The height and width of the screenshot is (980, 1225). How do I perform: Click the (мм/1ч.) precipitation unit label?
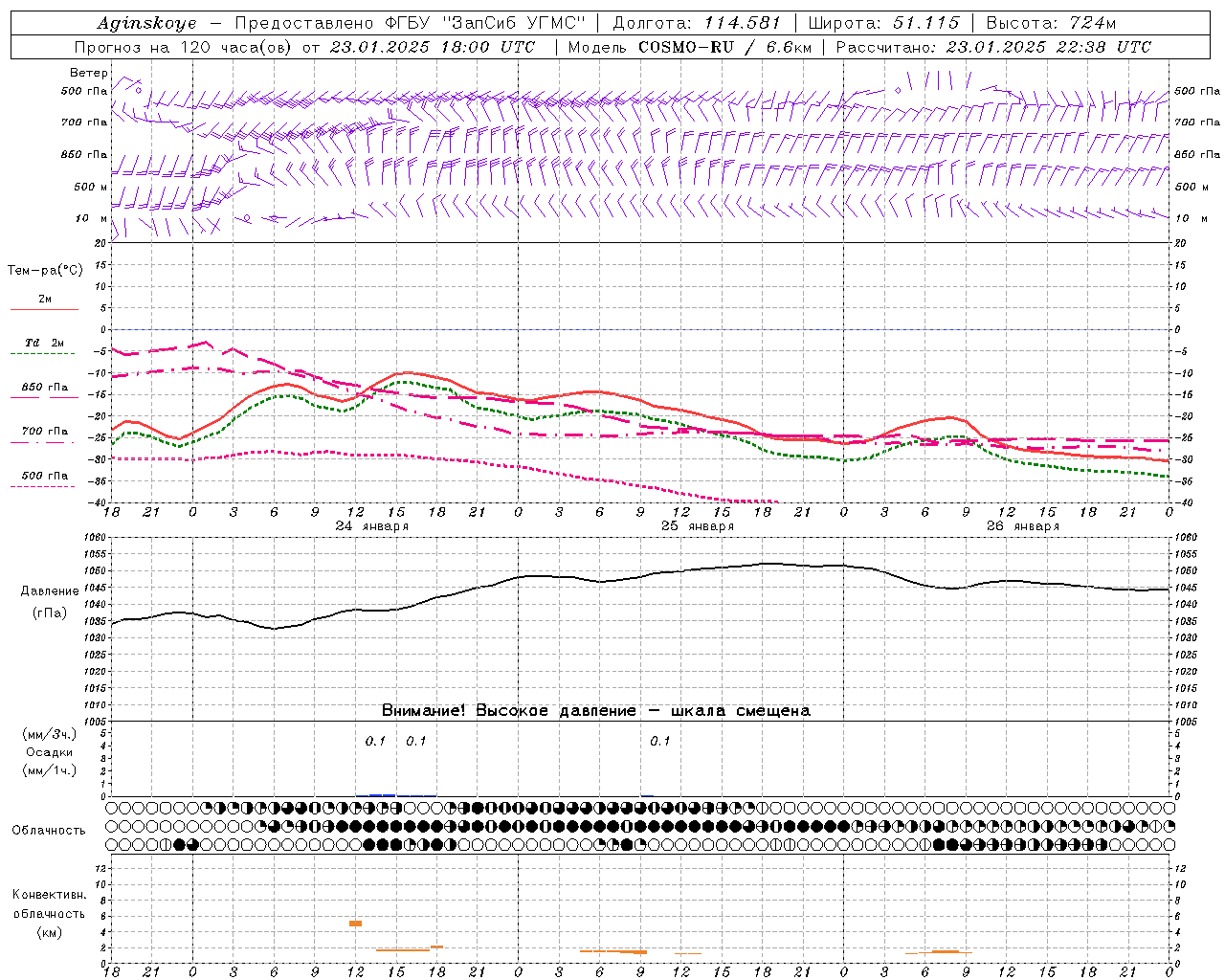coord(50,770)
